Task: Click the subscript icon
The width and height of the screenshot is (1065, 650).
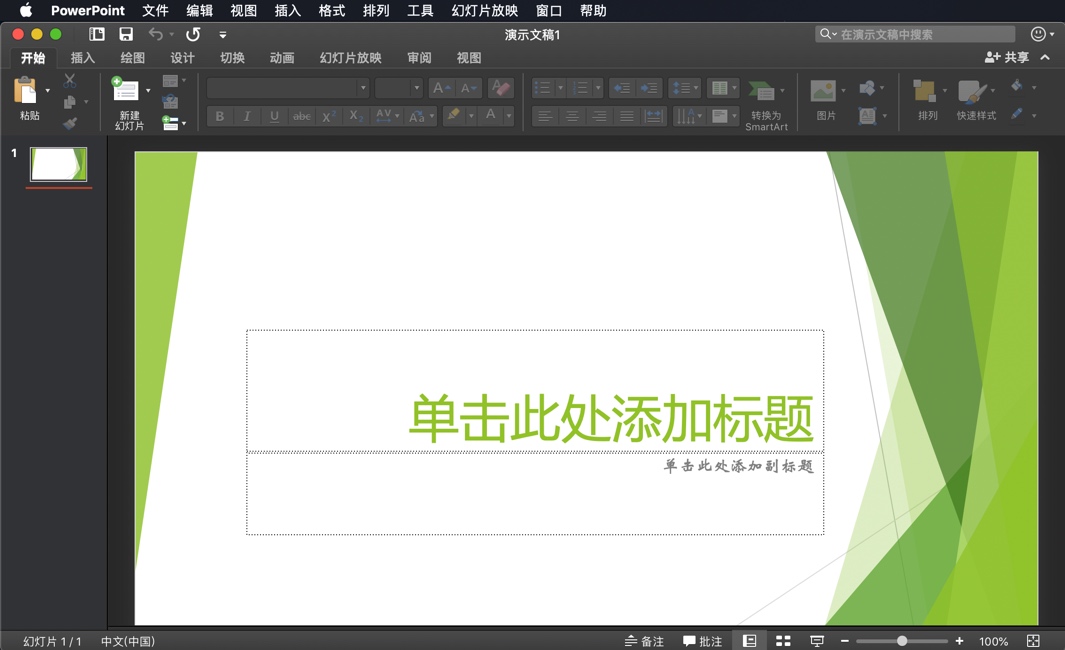Action: tap(355, 116)
